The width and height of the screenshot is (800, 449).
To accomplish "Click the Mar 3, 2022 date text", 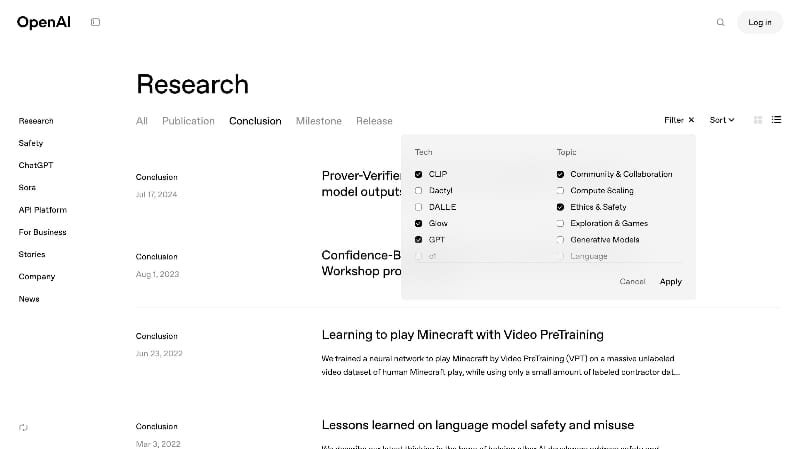I will 158,444.
